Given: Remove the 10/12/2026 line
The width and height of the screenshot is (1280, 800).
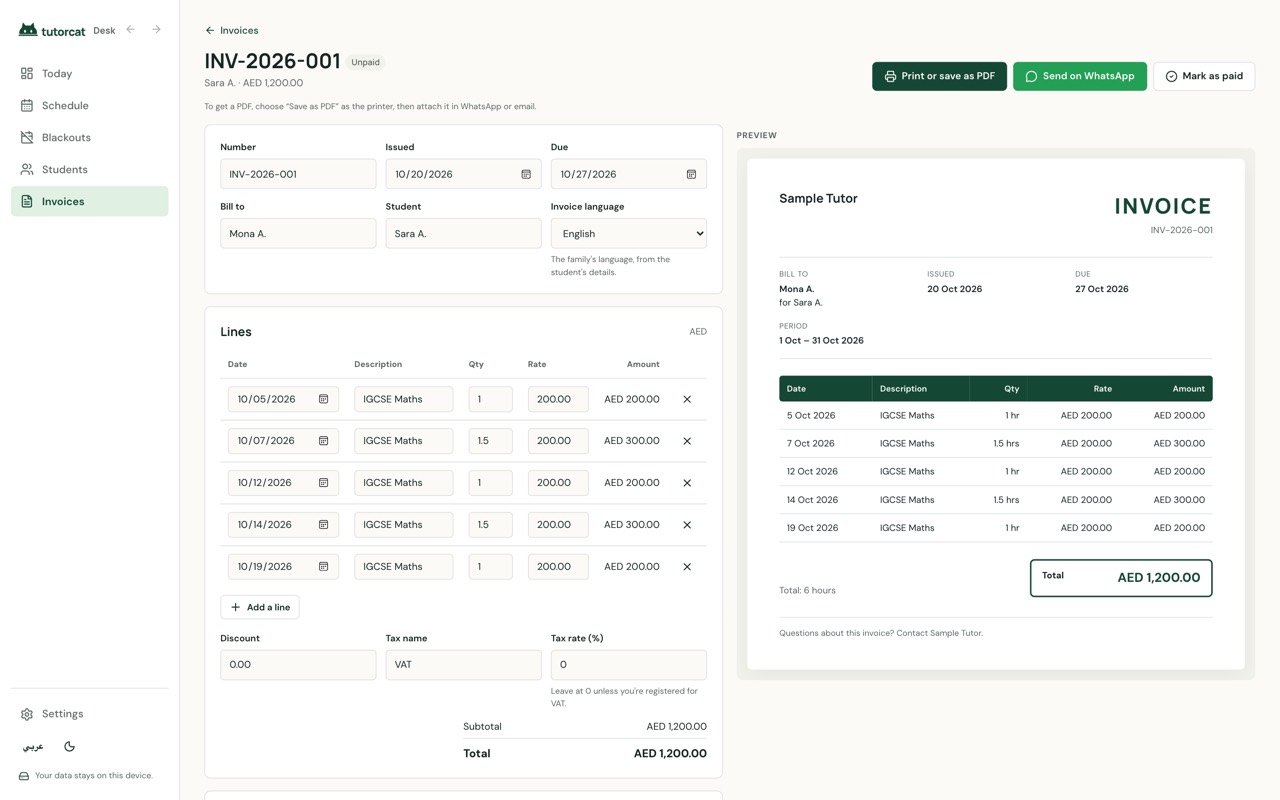Looking at the screenshot, I should pyautogui.click(x=687, y=483).
